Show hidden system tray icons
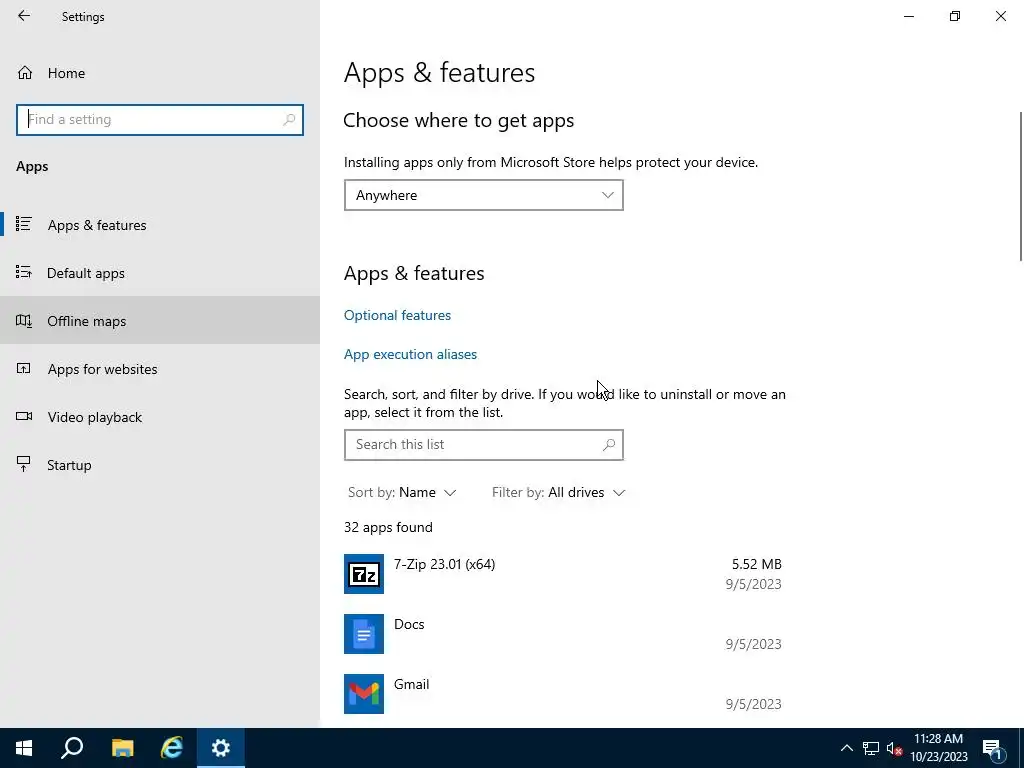Viewport: 1024px width, 768px height. click(846, 748)
